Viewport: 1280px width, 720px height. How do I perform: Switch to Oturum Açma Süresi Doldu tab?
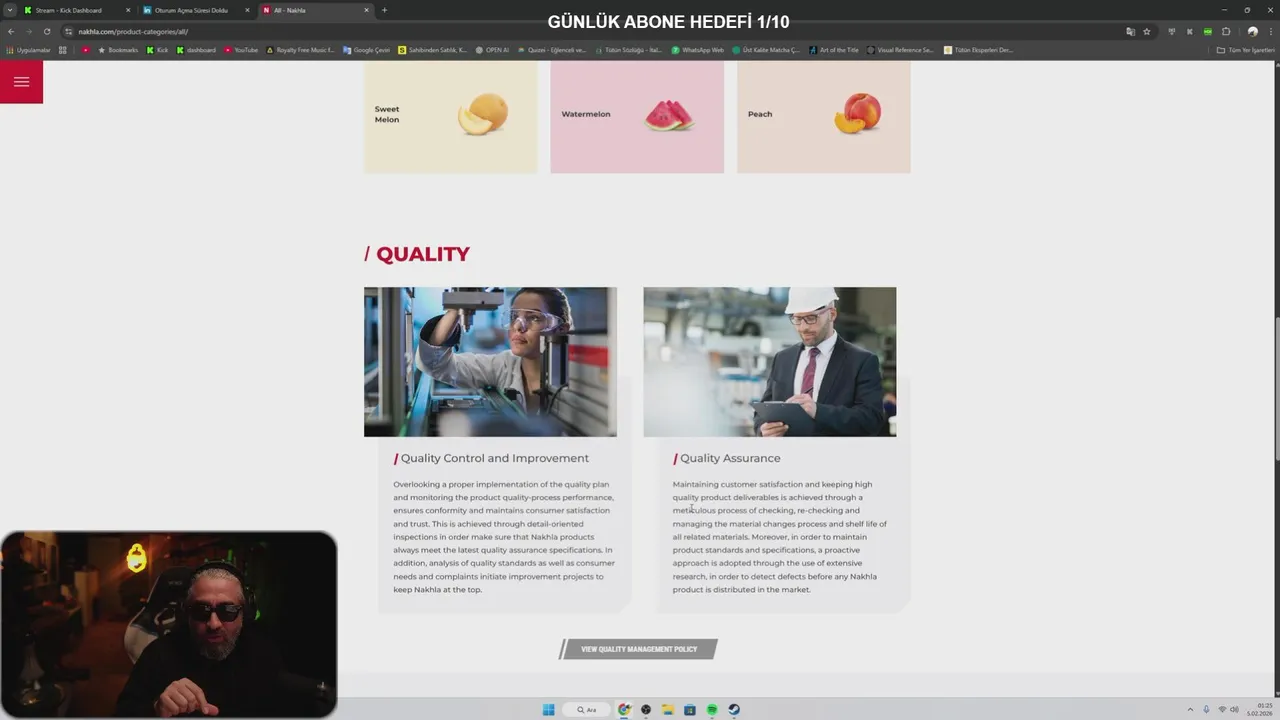(195, 10)
